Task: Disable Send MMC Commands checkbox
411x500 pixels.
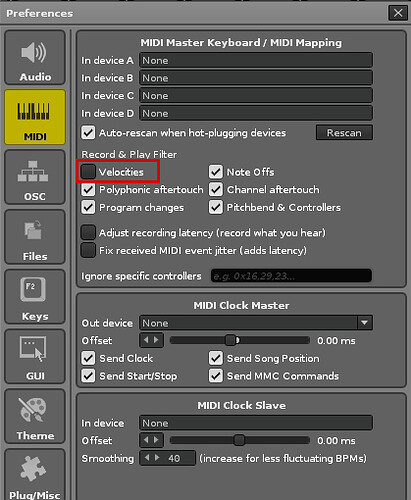Action: tap(216, 376)
